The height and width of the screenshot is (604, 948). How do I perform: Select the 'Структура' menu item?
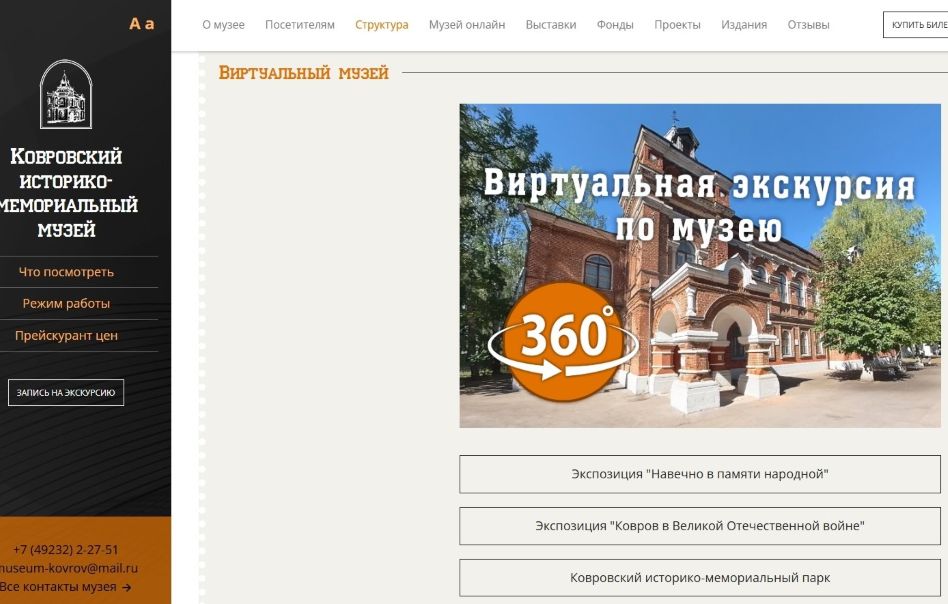point(381,25)
